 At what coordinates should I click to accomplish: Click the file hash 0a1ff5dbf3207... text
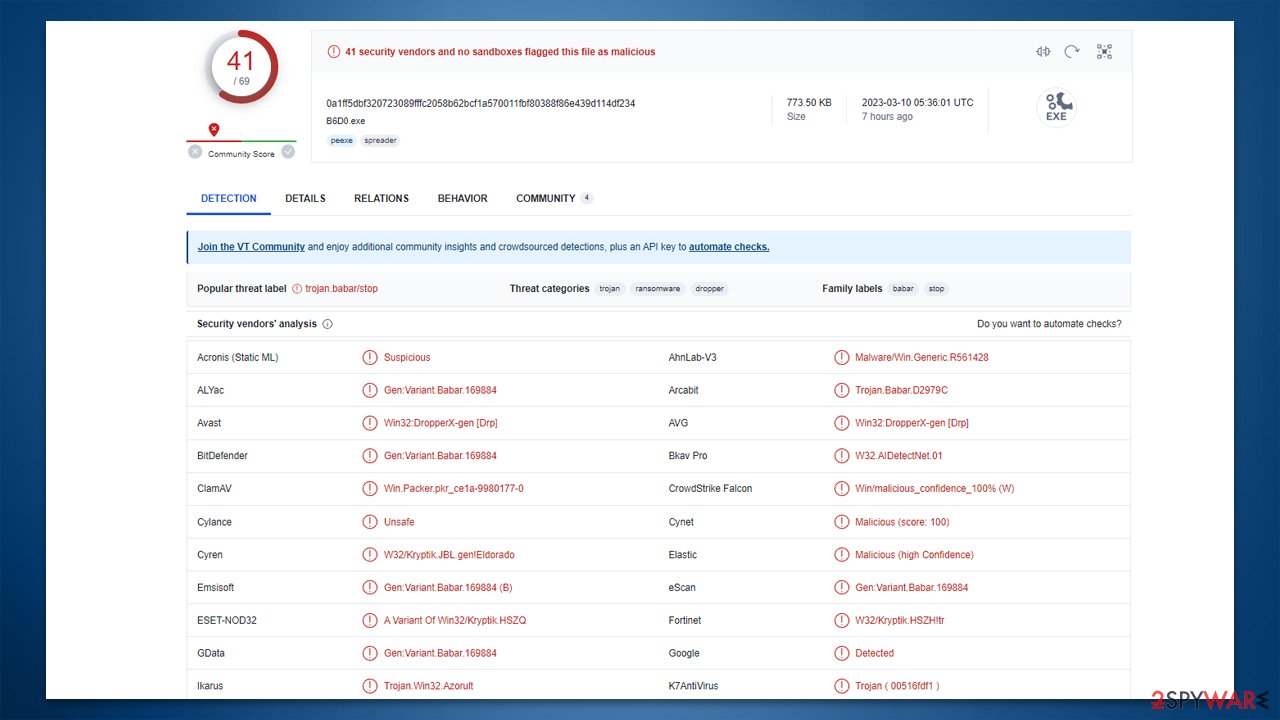(481, 103)
